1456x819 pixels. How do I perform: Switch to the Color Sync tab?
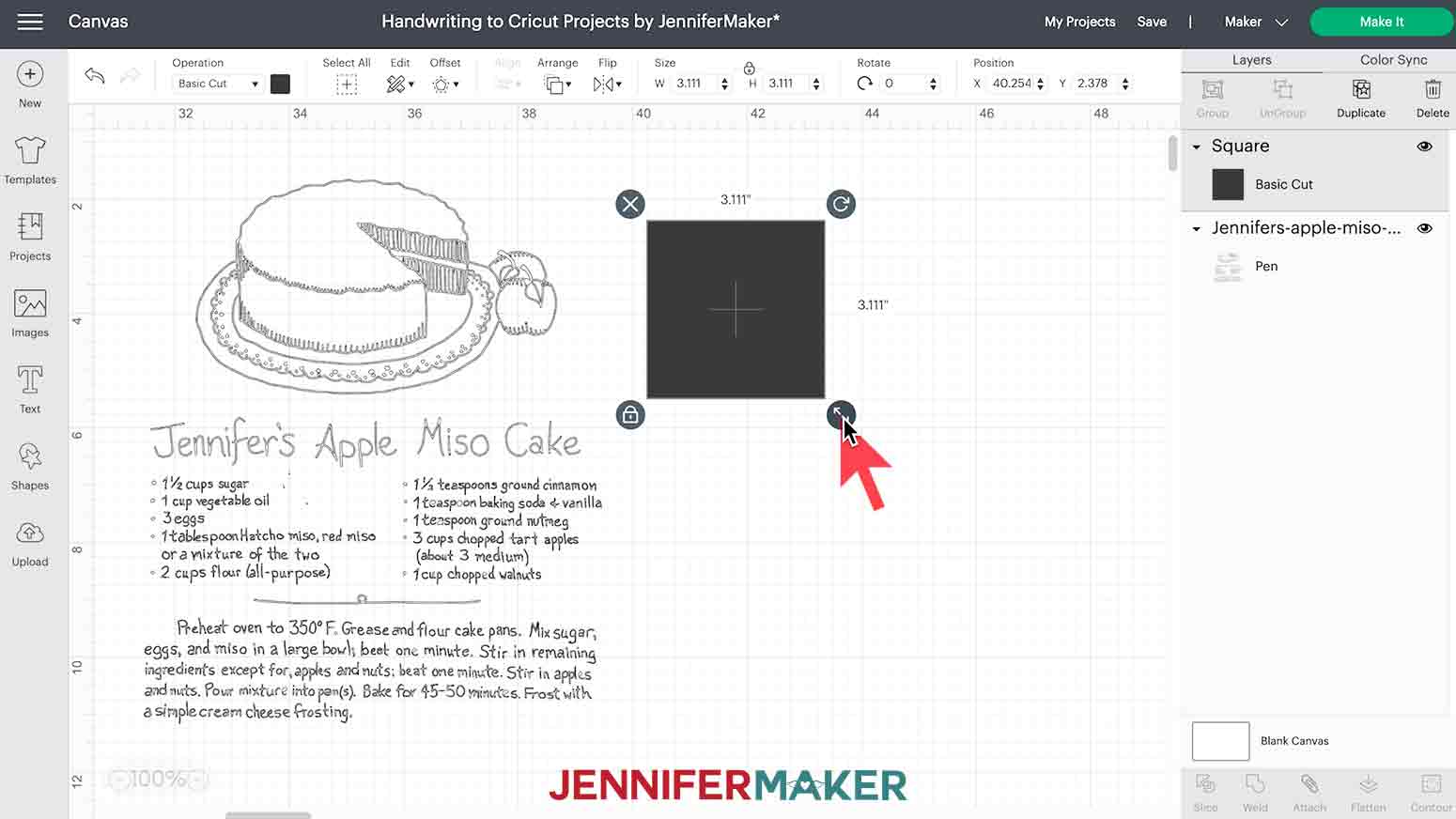click(x=1393, y=59)
